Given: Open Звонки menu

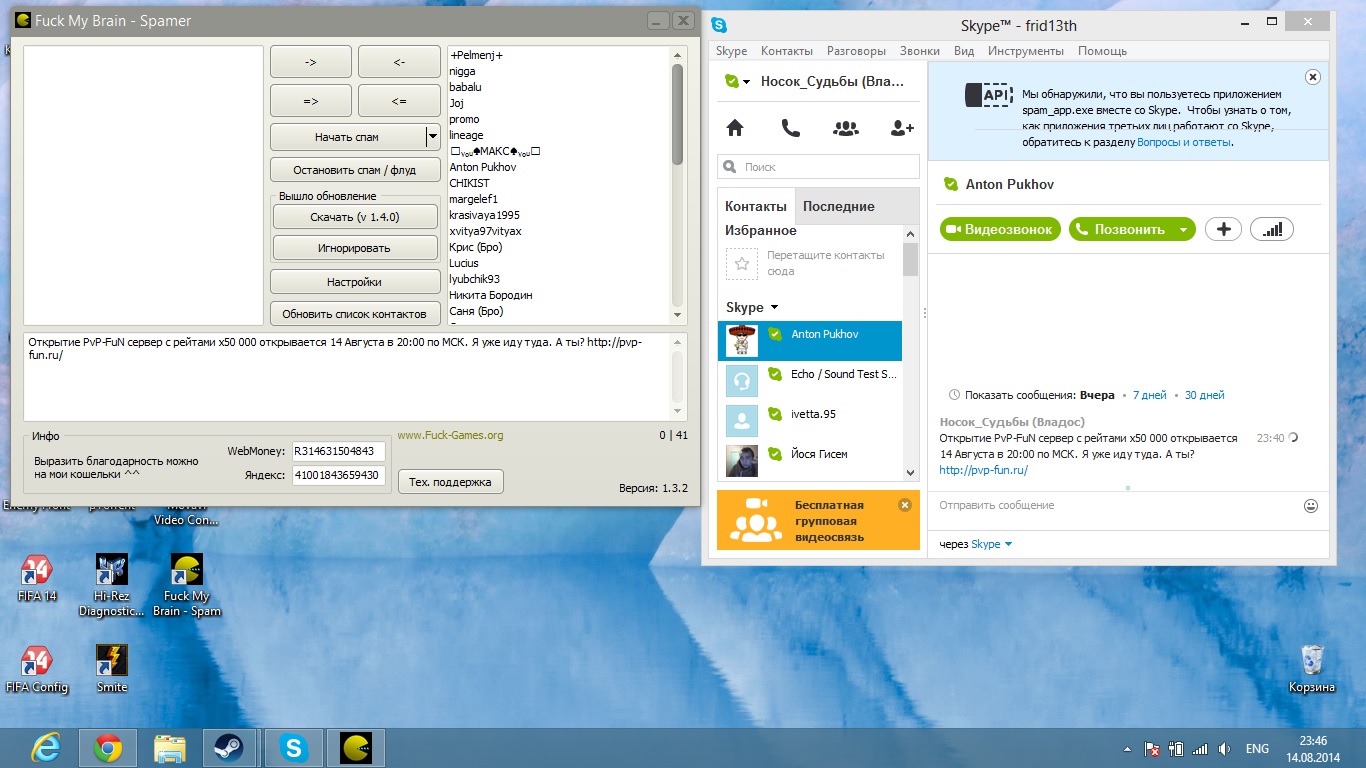Looking at the screenshot, I should point(919,51).
